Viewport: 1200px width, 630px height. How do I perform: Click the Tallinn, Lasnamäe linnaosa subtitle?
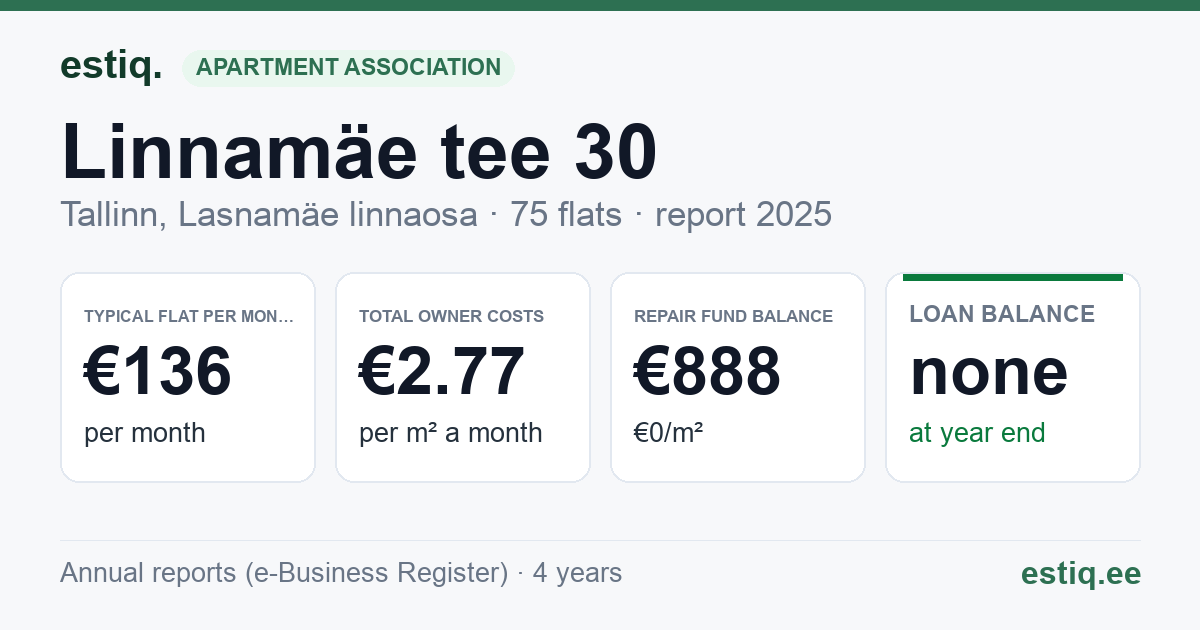click(x=446, y=214)
